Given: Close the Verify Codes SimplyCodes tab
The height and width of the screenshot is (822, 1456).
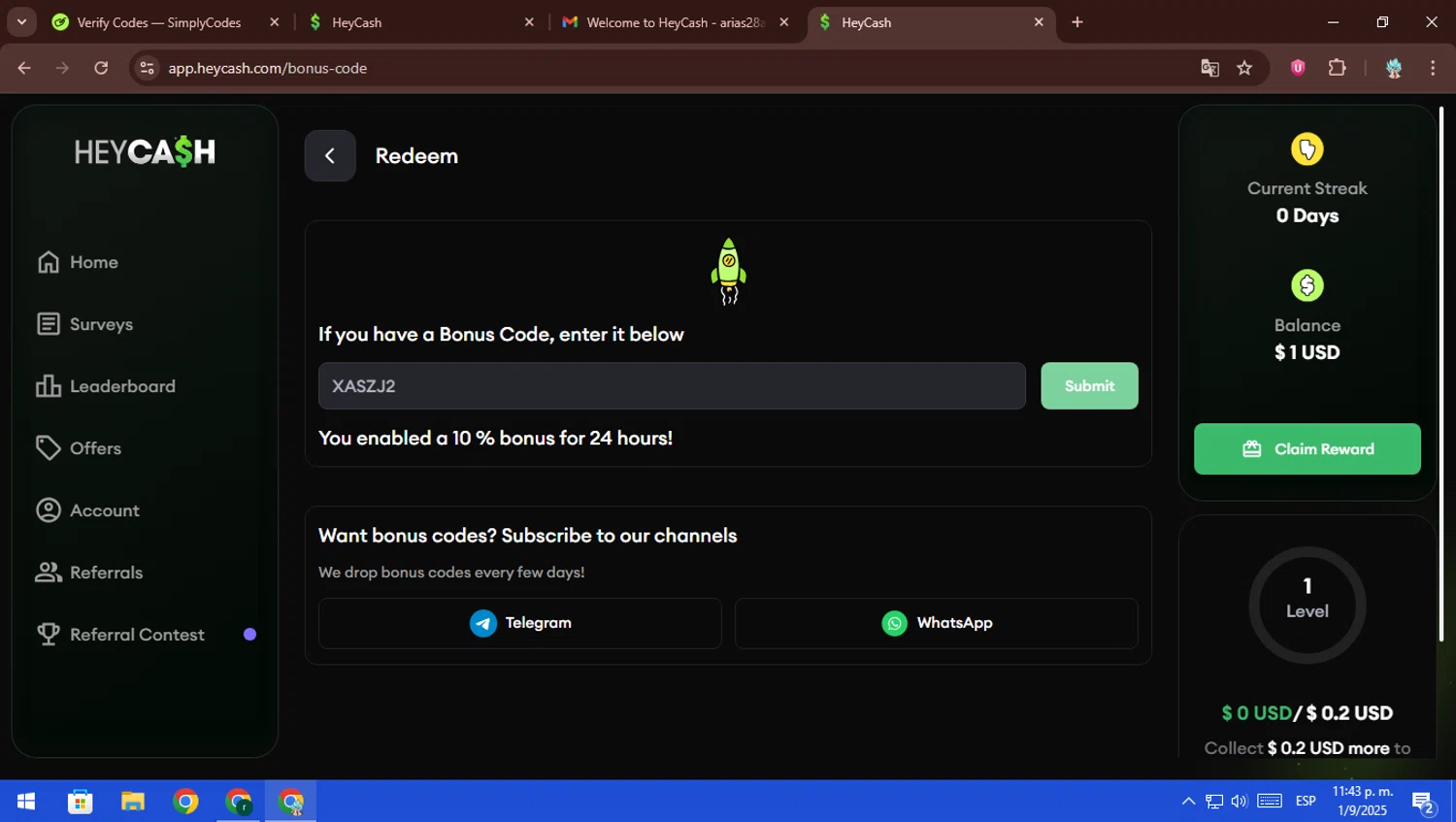Looking at the screenshot, I should [275, 22].
